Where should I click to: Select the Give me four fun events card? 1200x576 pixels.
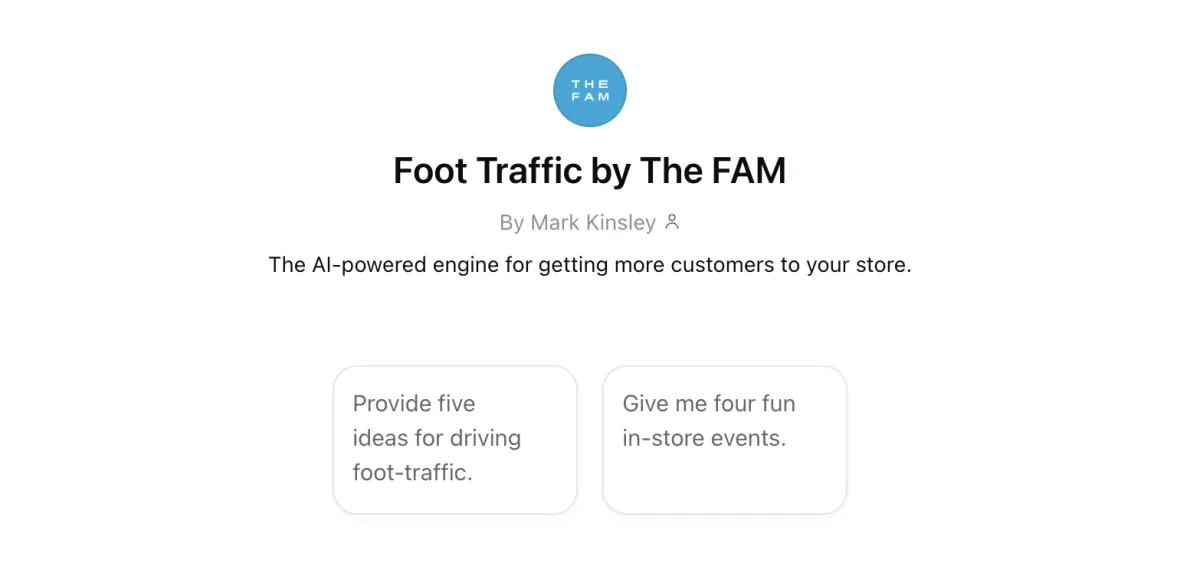(725, 440)
